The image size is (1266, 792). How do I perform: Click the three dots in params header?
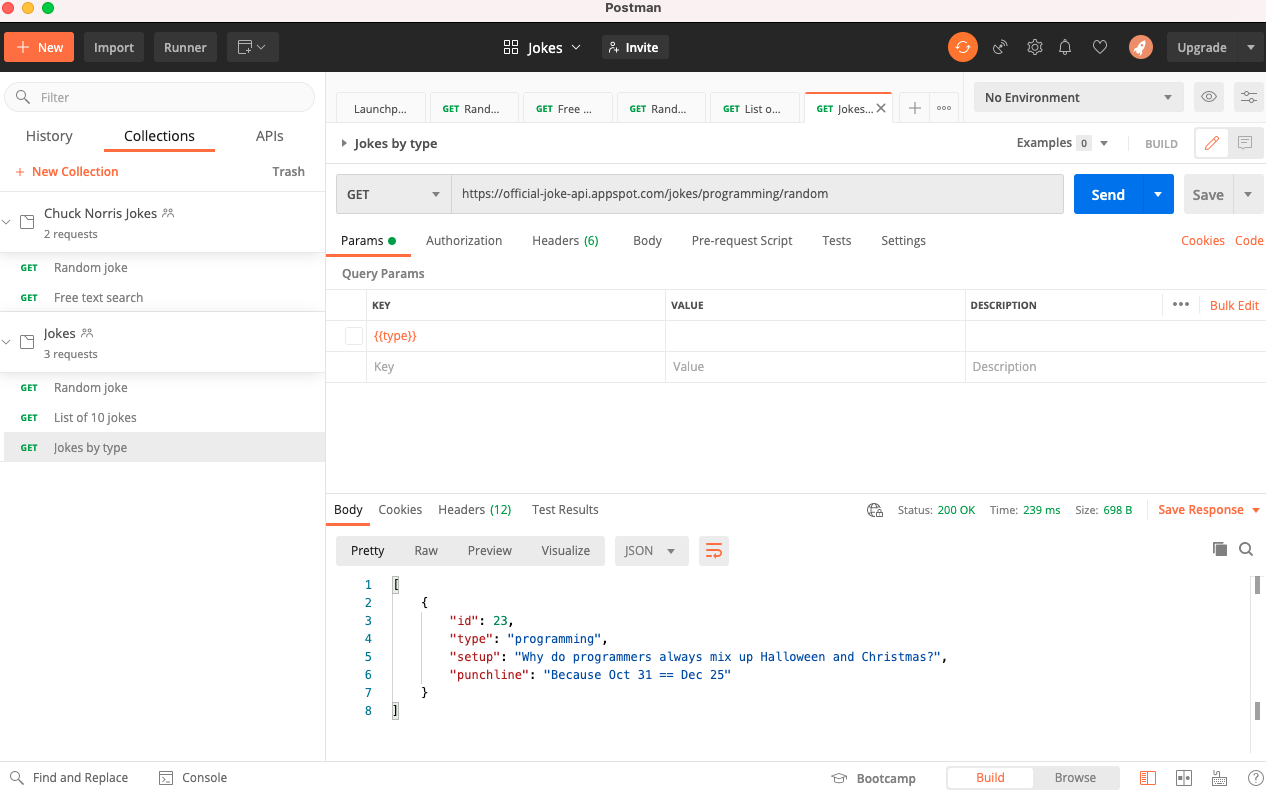pos(1181,305)
